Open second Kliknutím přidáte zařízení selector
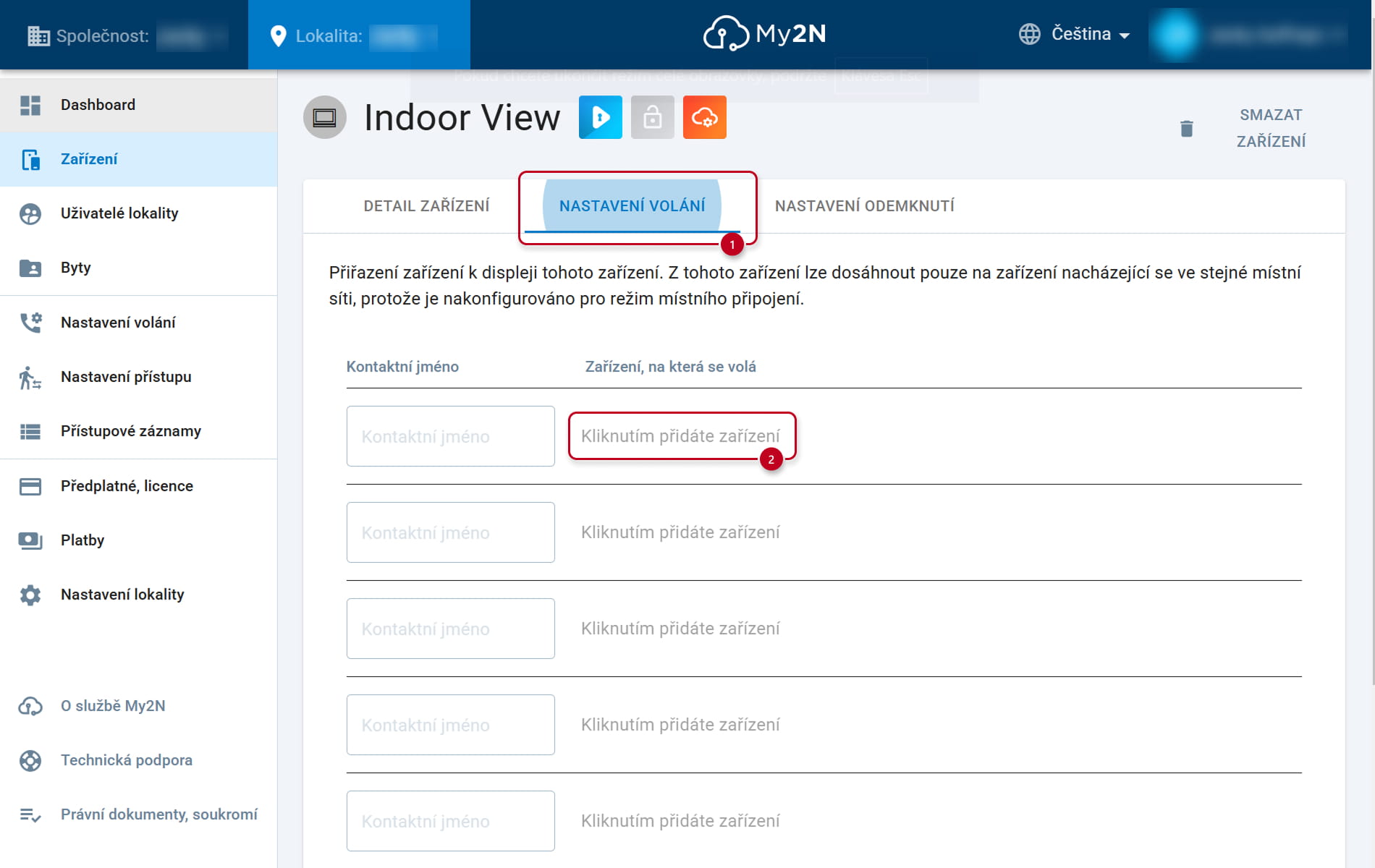 point(681,532)
